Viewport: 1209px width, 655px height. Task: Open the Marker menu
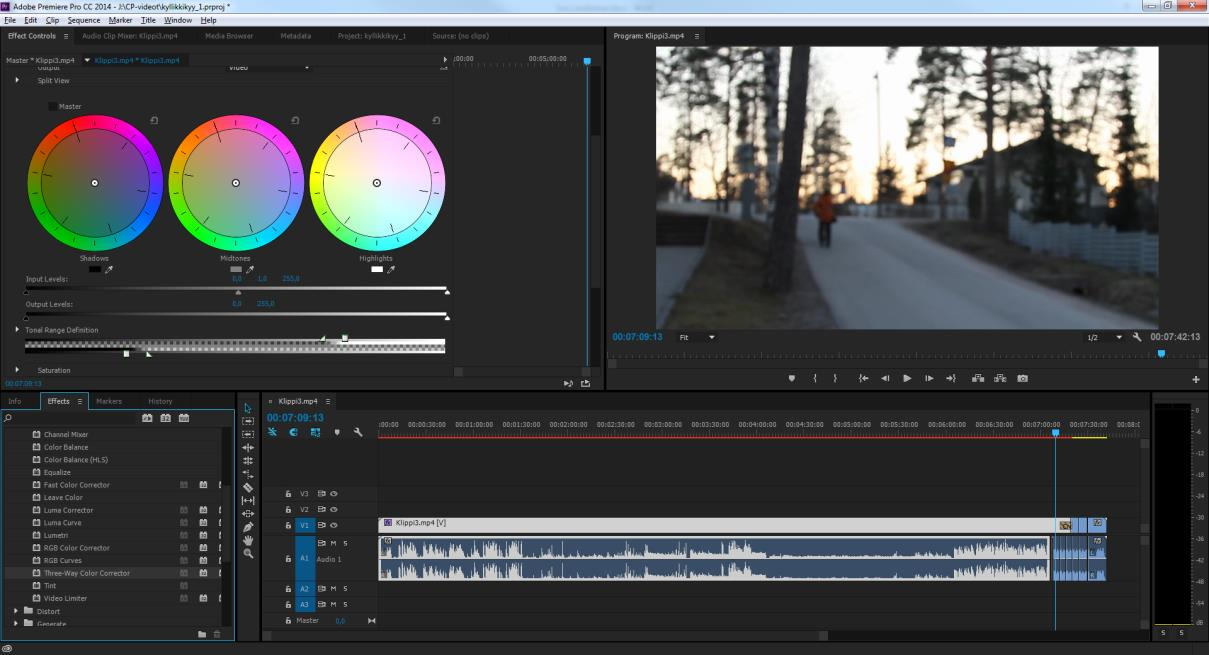click(120, 20)
